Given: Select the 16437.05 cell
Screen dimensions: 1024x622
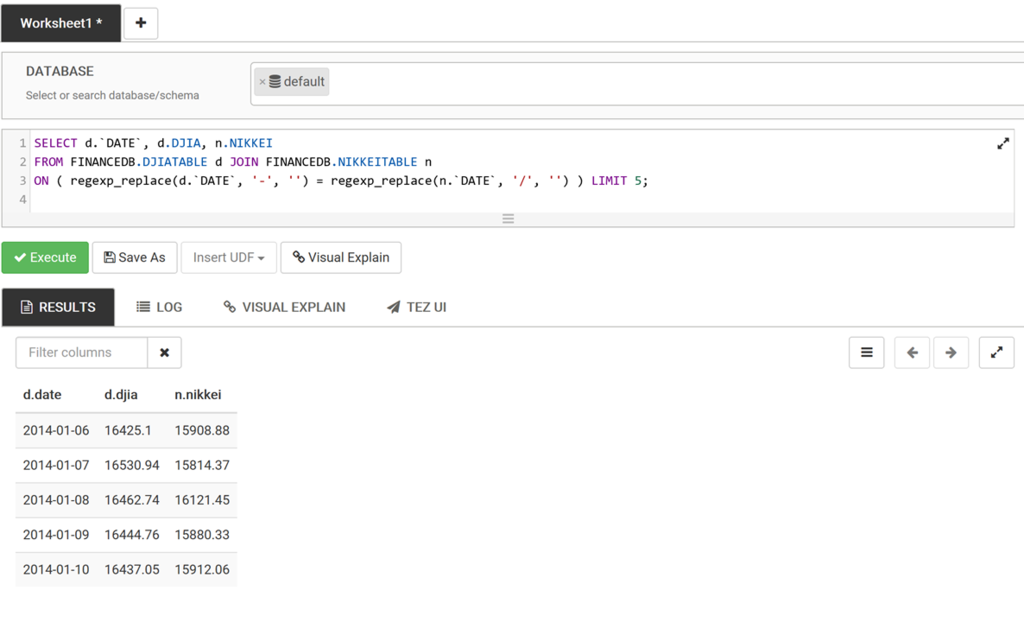Looking at the screenshot, I should (132, 569).
